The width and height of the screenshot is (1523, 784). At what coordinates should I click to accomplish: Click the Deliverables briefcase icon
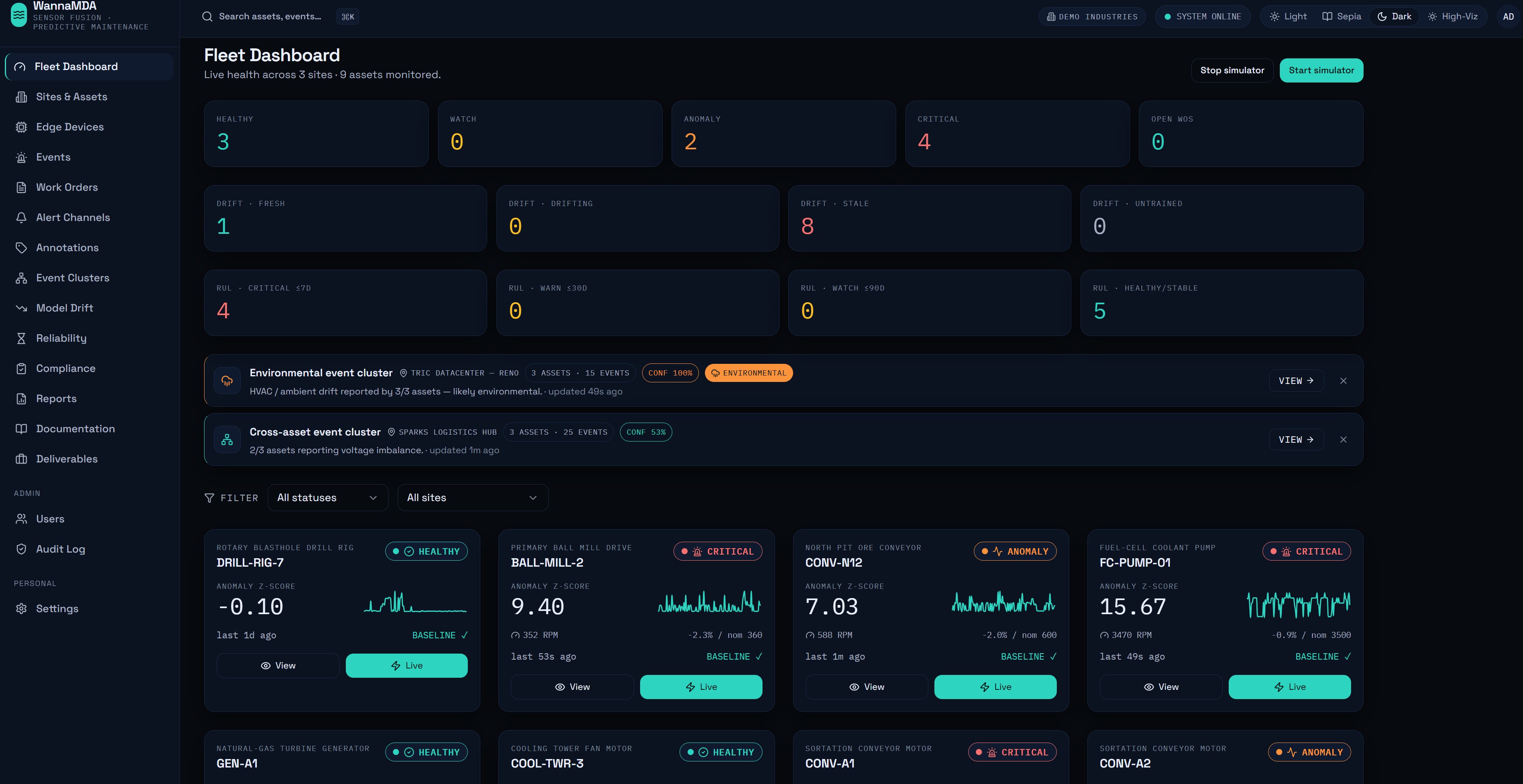tap(21, 459)
